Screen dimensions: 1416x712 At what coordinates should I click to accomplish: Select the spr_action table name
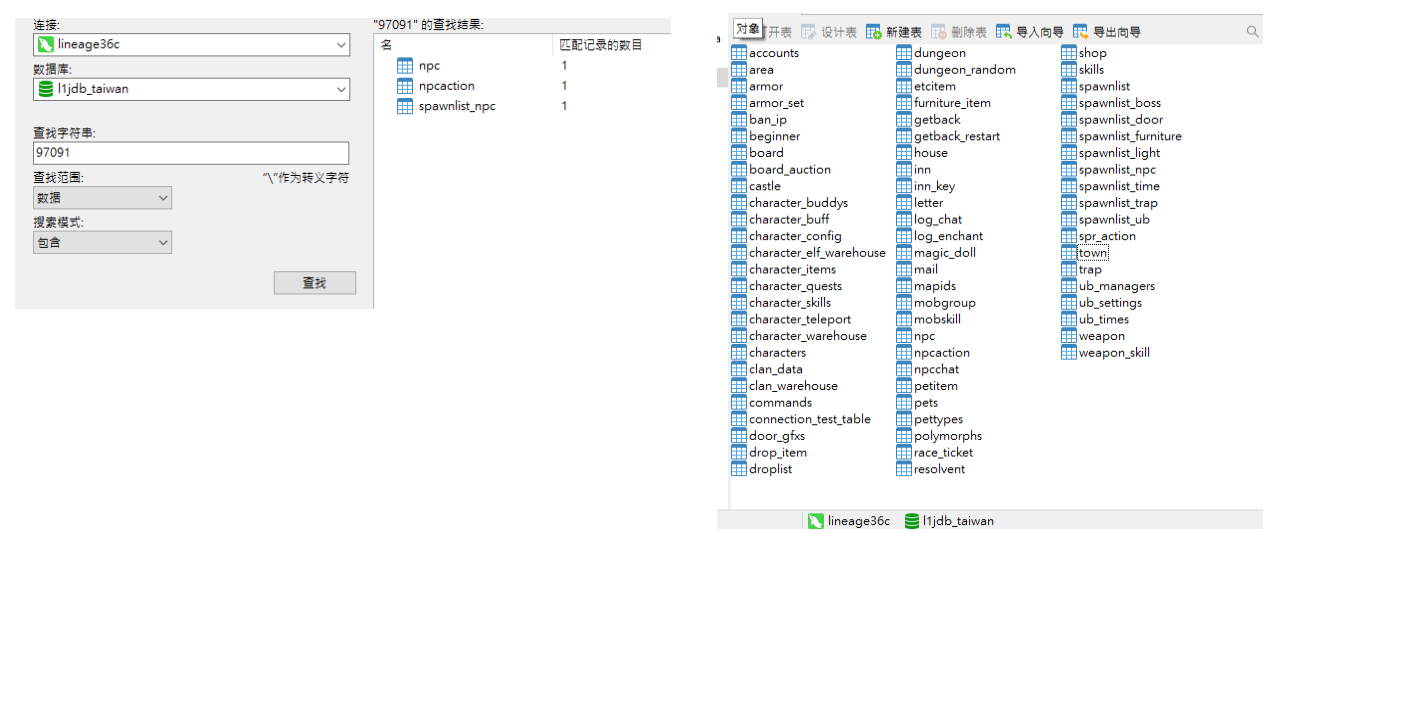point(1107,236)
